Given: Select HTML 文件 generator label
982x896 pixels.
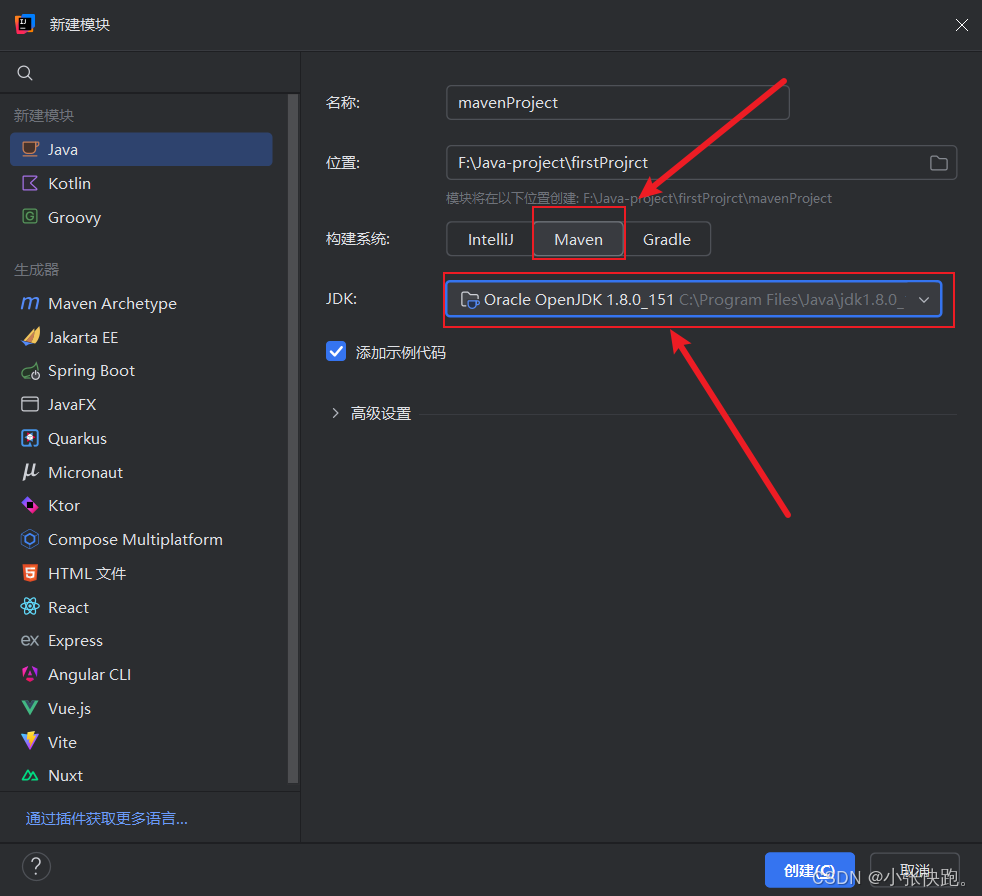Looking at the screenshot, I should (87, 573).
